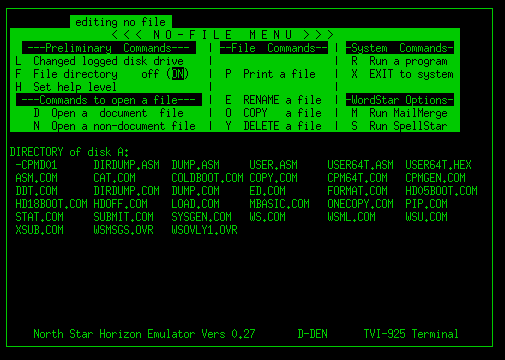Click 'TVI-925 Terminal' status text
The image size is (505, 360).
click(411, 334)
